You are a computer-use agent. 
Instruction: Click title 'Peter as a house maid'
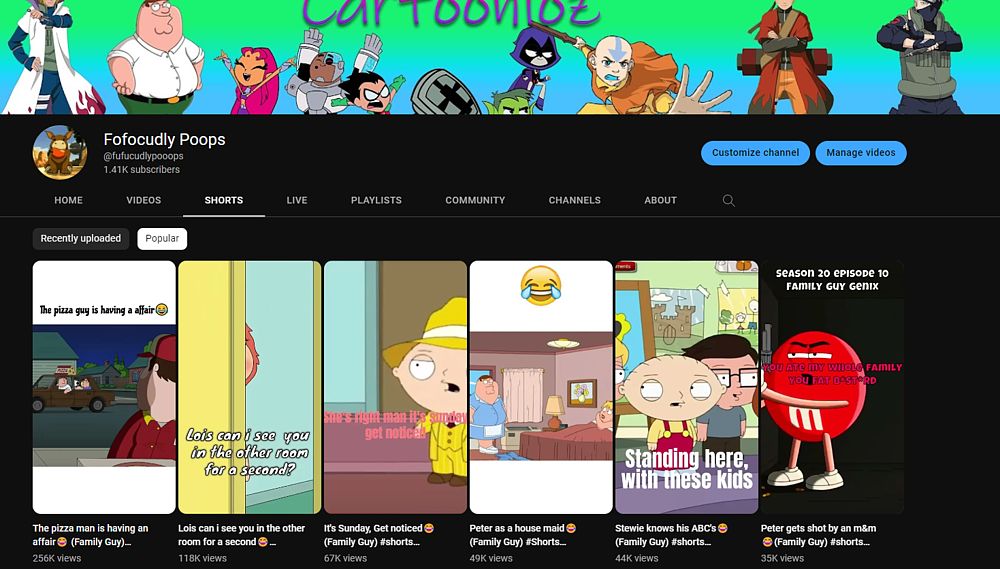click(523, 535)
